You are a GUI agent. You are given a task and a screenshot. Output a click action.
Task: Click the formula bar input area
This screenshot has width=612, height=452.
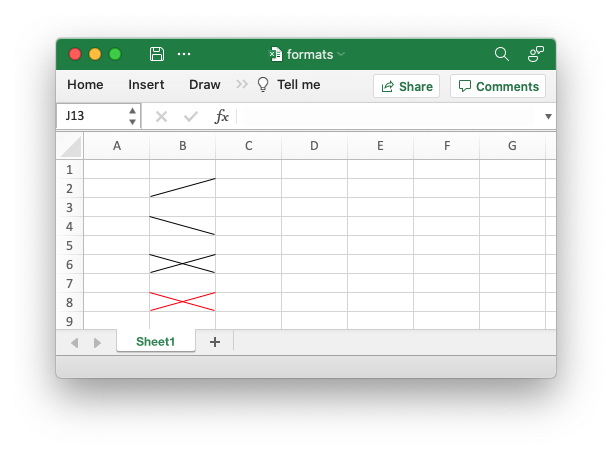(x=390, y=116)
